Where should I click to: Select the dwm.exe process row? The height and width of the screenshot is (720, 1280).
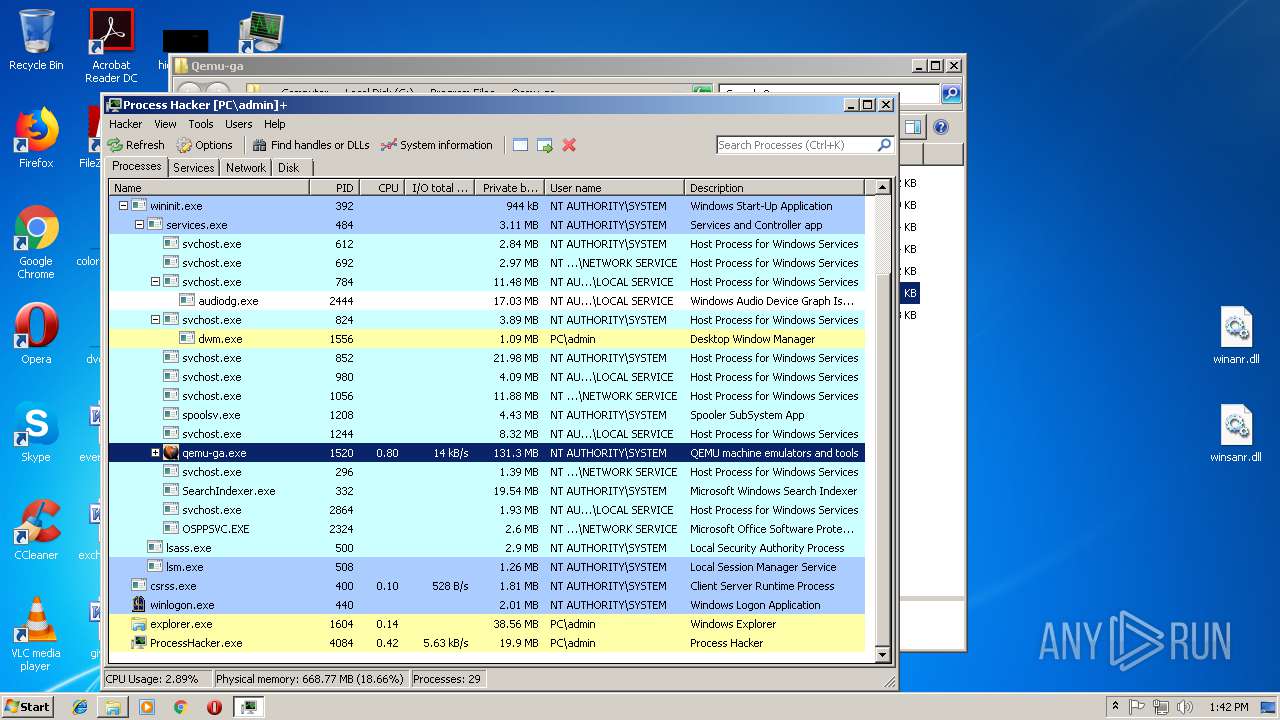tap(486, 339)
